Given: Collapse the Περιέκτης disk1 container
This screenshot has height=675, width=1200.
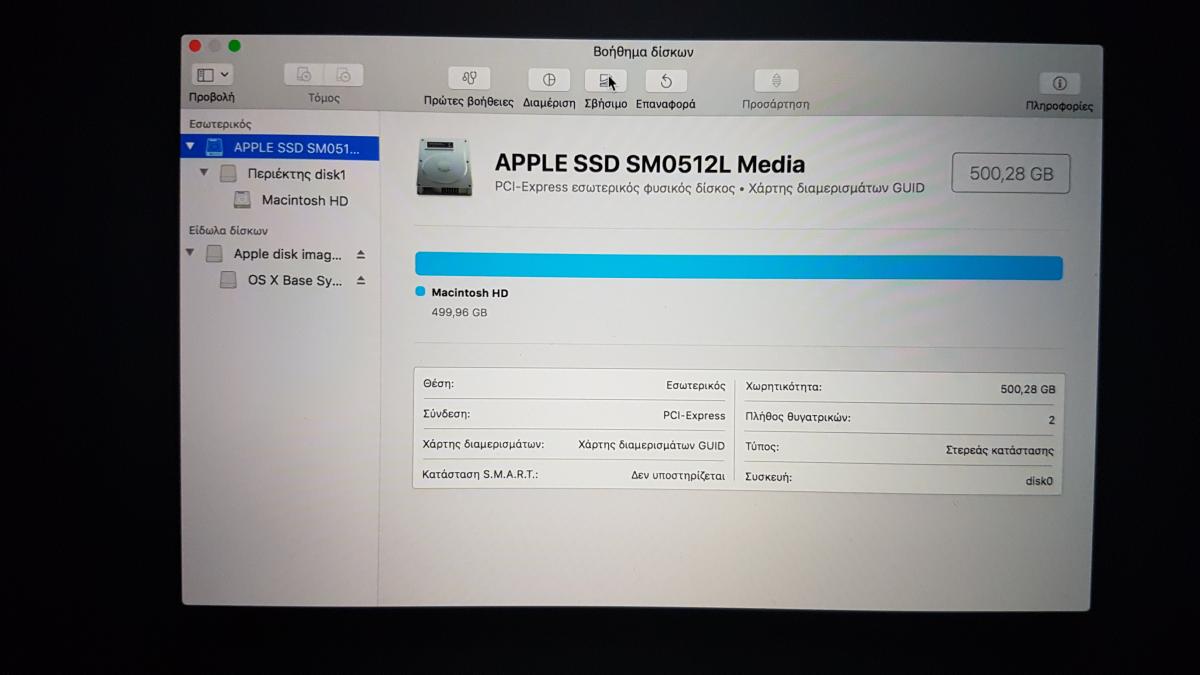Looking at the screenshot, I should tap(204, 173).
